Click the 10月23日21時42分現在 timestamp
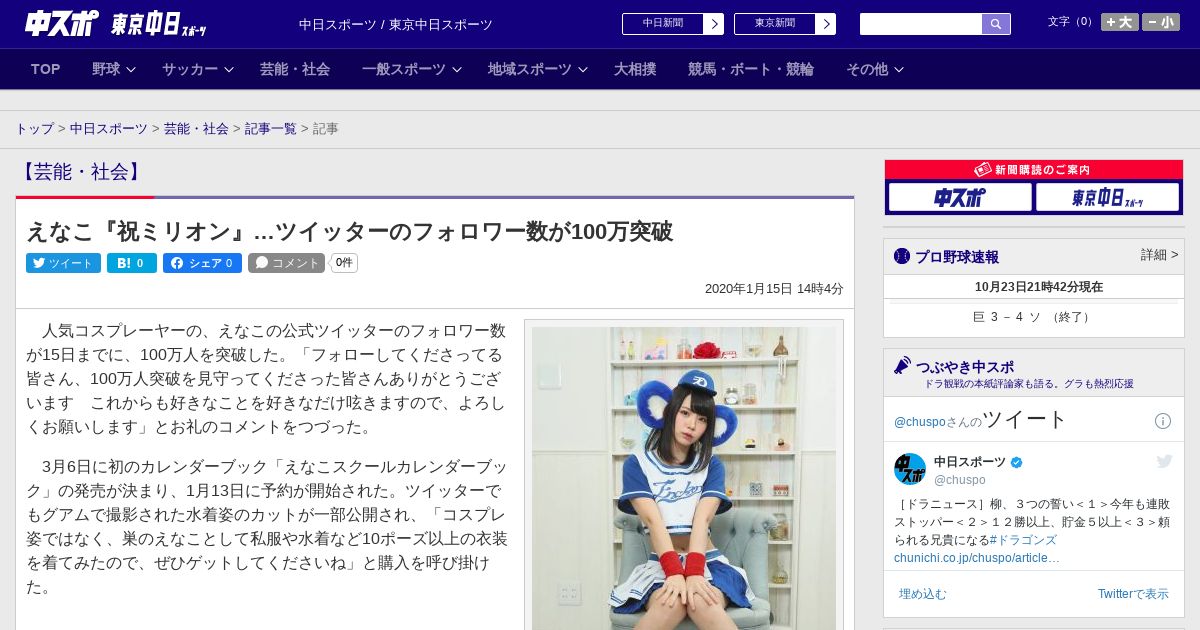 pos(1039,287)
